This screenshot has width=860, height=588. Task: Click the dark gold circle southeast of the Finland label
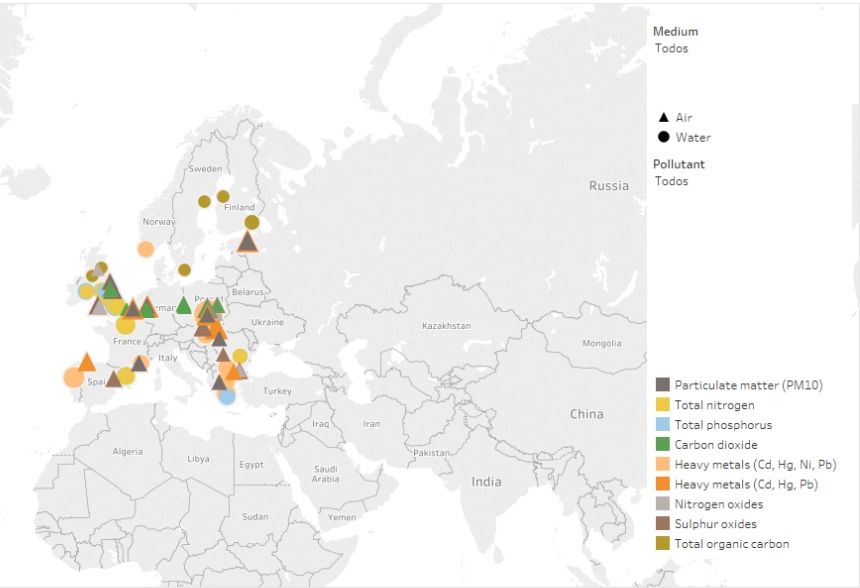coord(252,222)
